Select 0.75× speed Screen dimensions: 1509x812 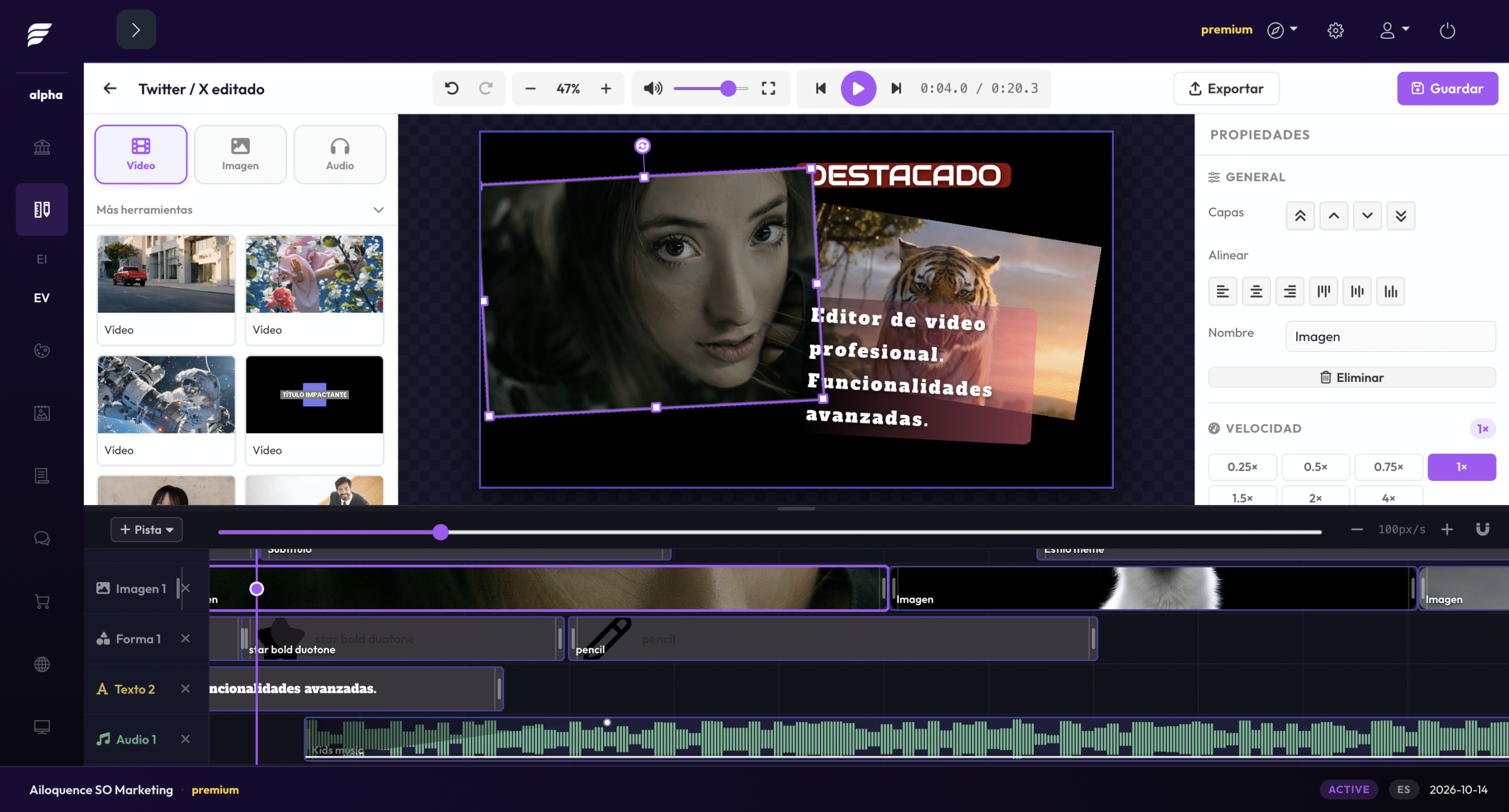[x=1389, y=467]
